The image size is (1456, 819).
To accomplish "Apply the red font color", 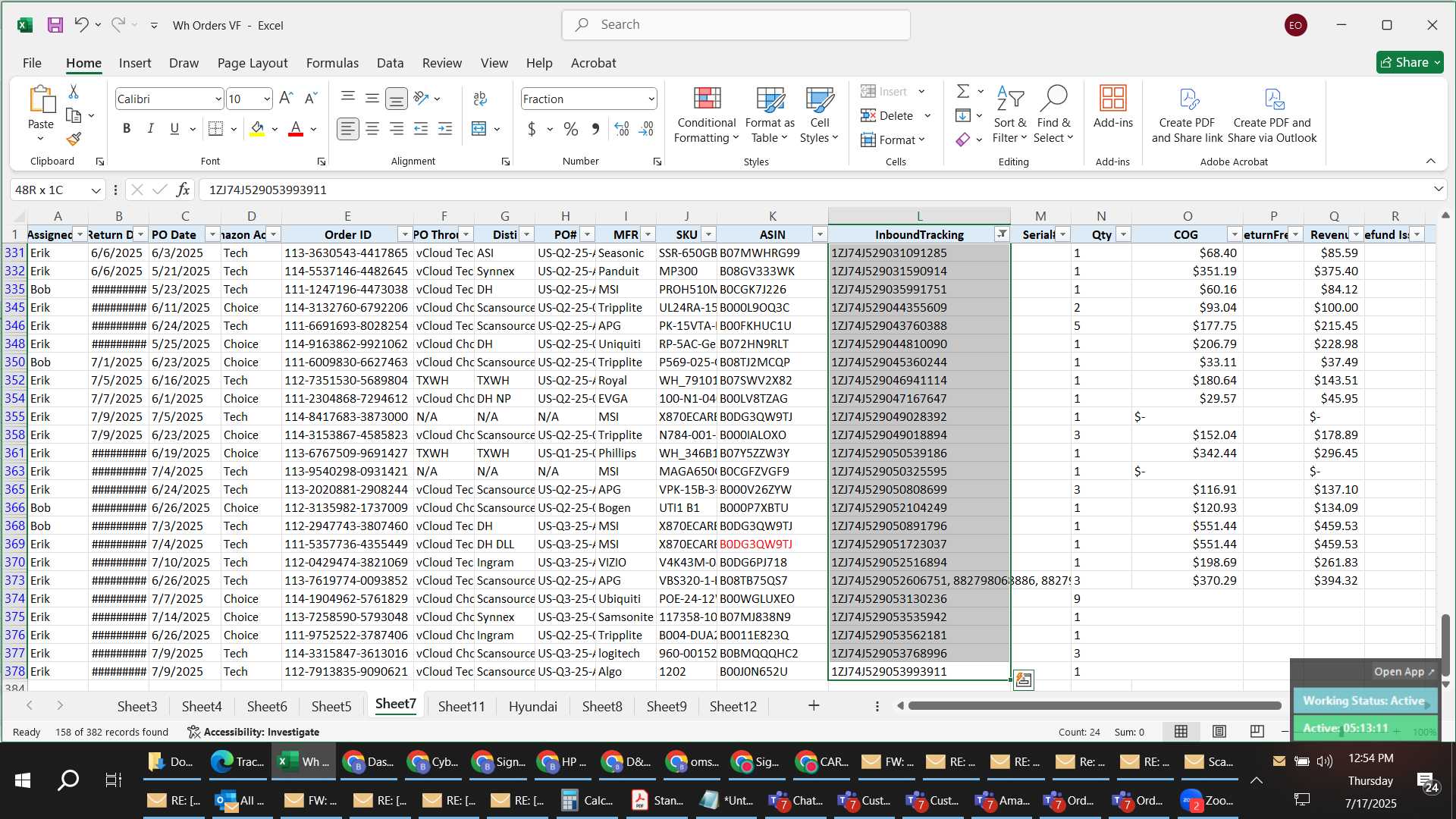I will [x=296, y=129].
